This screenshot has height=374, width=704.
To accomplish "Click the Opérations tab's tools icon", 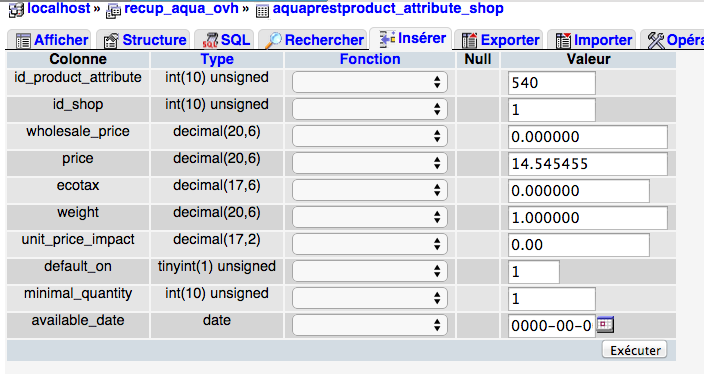I will (x=656, y=40).
